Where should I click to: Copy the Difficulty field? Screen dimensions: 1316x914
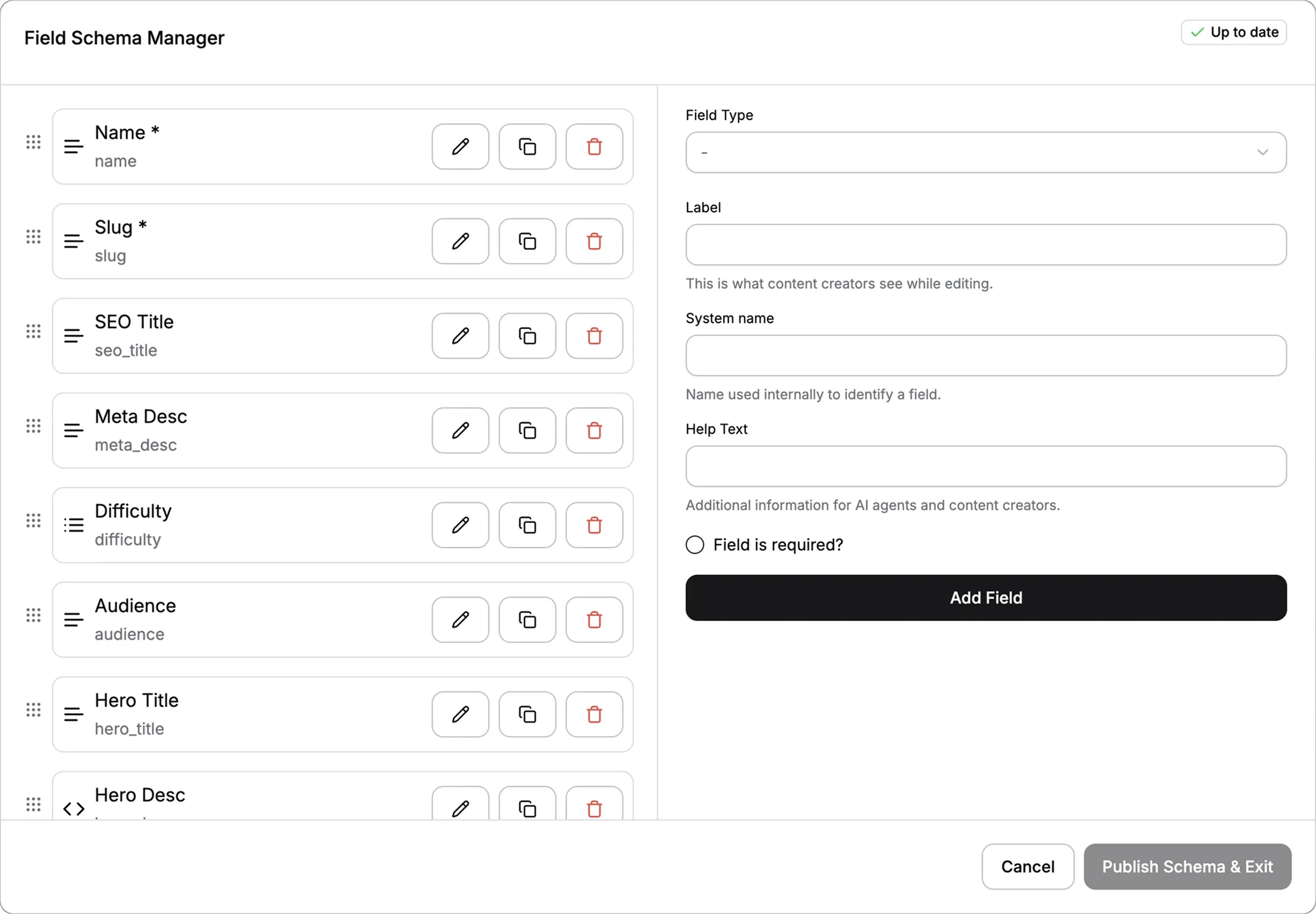pos(527,525)
